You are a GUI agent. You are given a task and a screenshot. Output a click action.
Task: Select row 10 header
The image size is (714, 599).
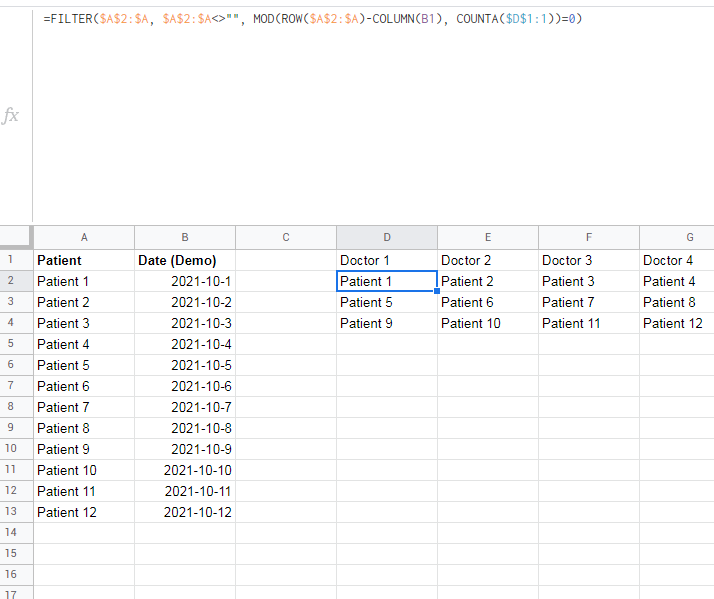pyautogui.click(x=16, y=449)
